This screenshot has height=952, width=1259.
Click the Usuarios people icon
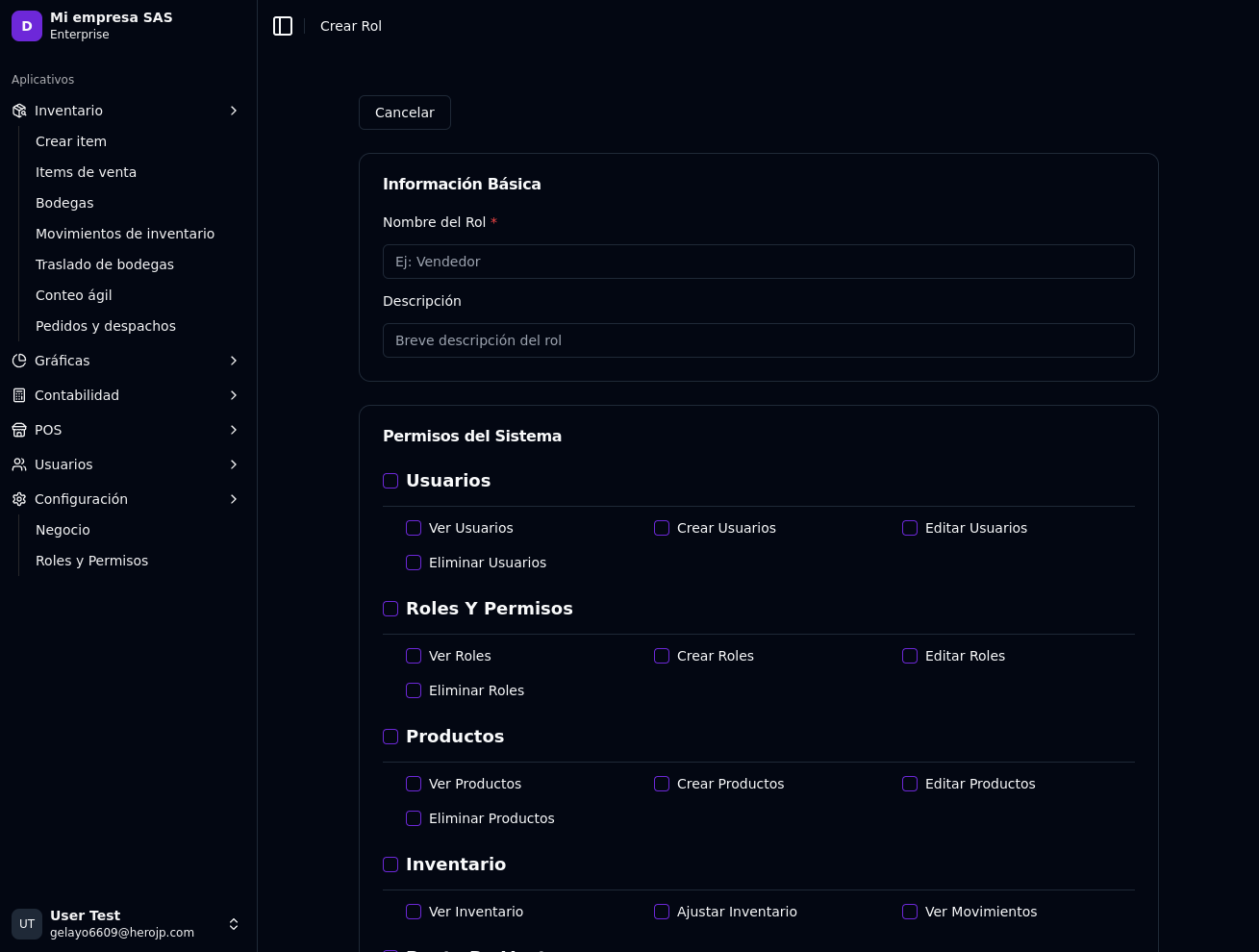point(19,464)
